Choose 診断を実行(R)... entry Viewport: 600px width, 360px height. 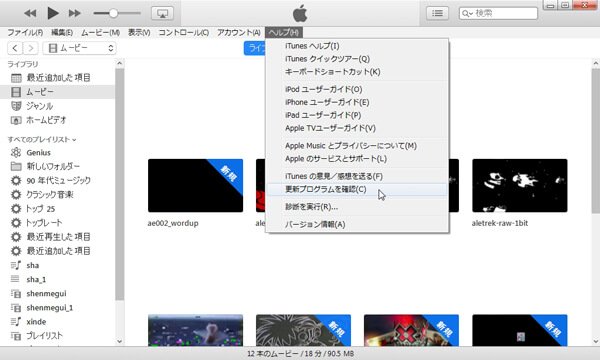click(x=357, y=207)
